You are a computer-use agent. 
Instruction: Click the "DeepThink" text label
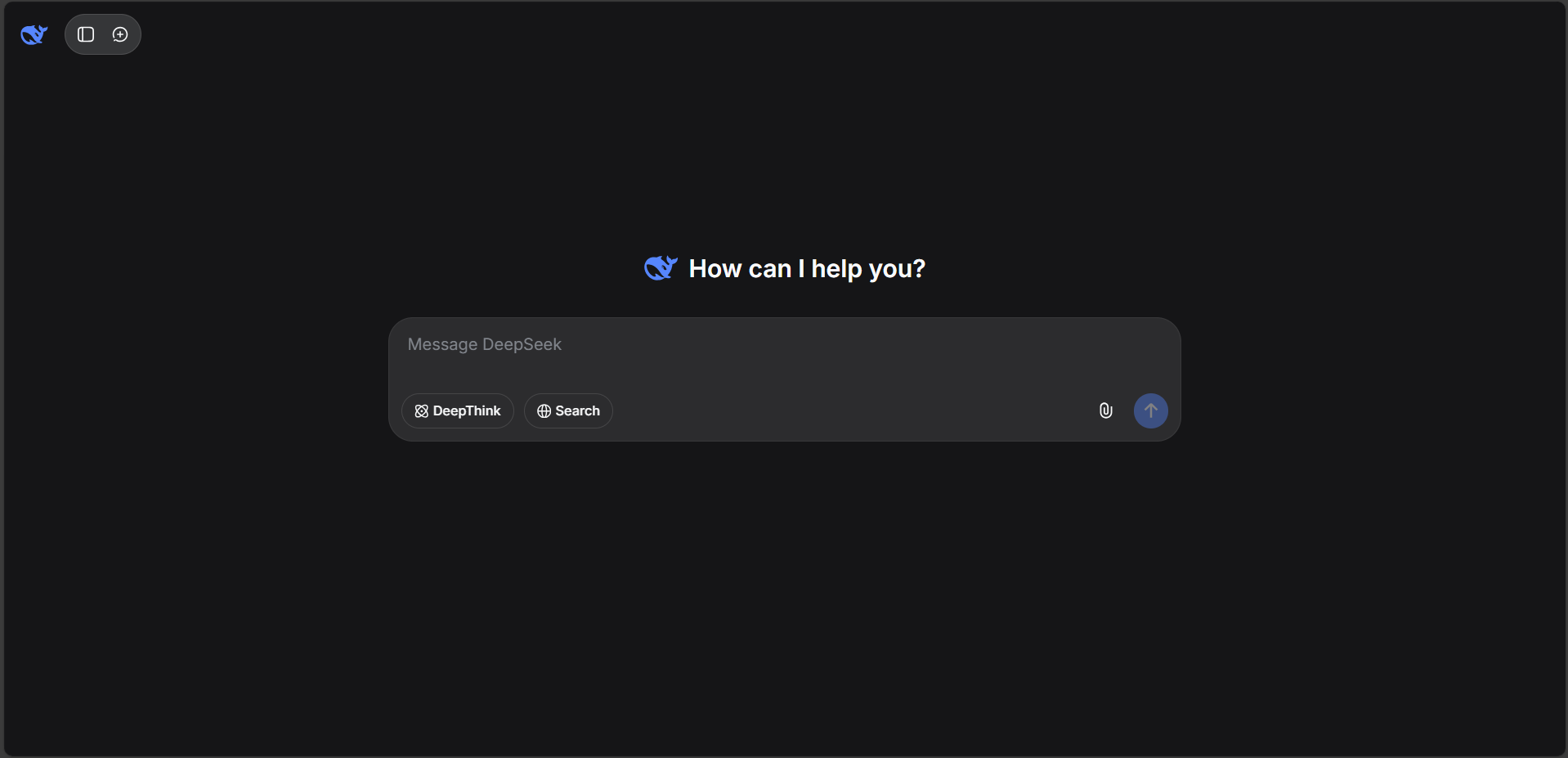click(467, 410)
